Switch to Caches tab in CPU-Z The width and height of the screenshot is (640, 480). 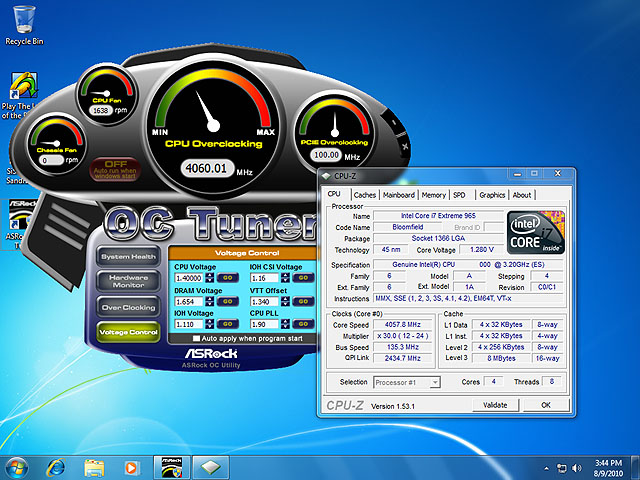point(364,195)
